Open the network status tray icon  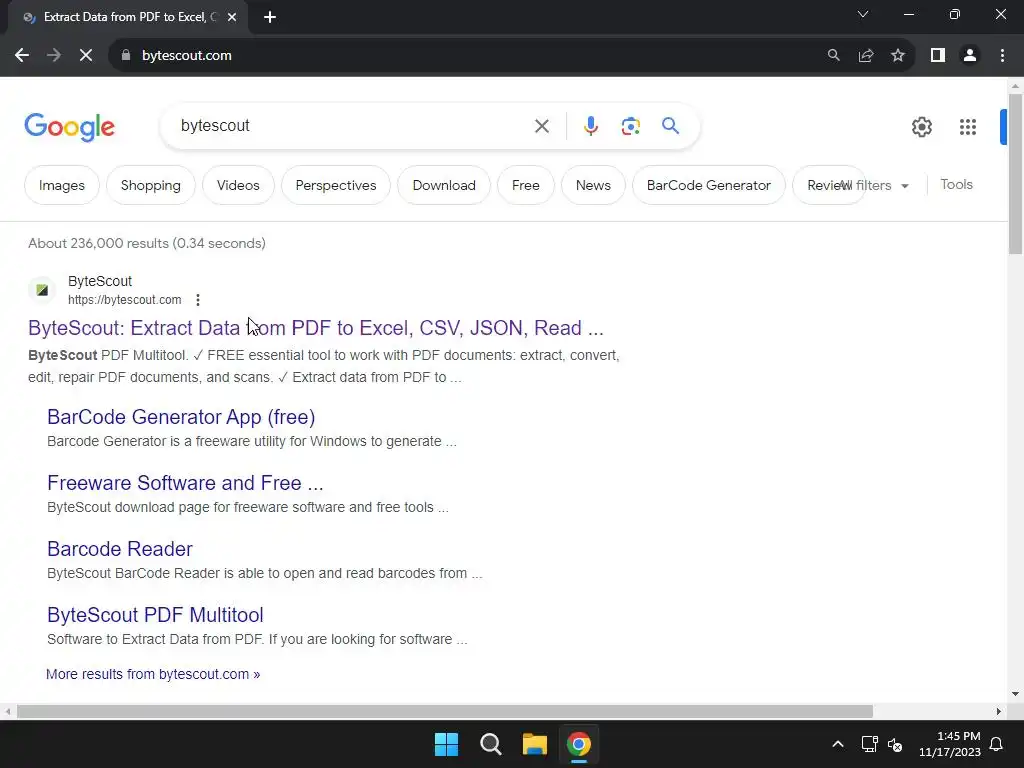(869, 744)
